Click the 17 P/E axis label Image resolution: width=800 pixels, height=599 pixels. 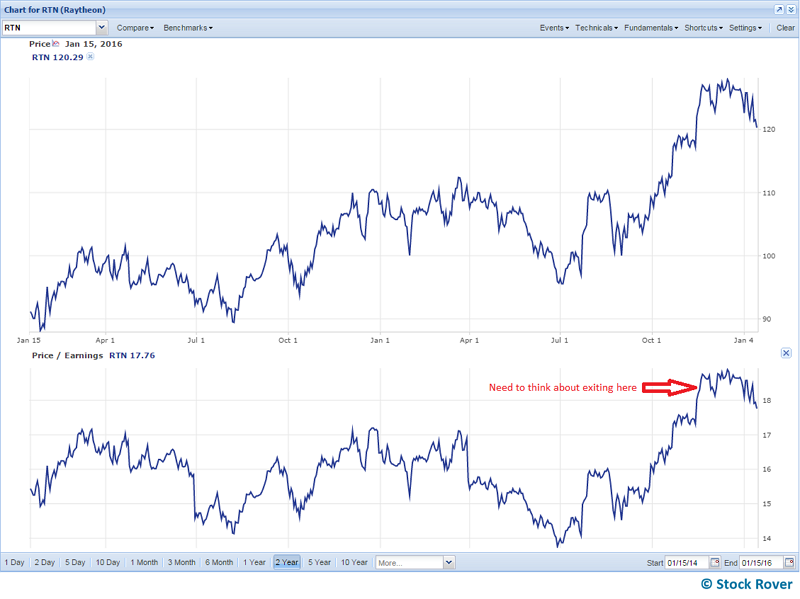pos(767,435)
